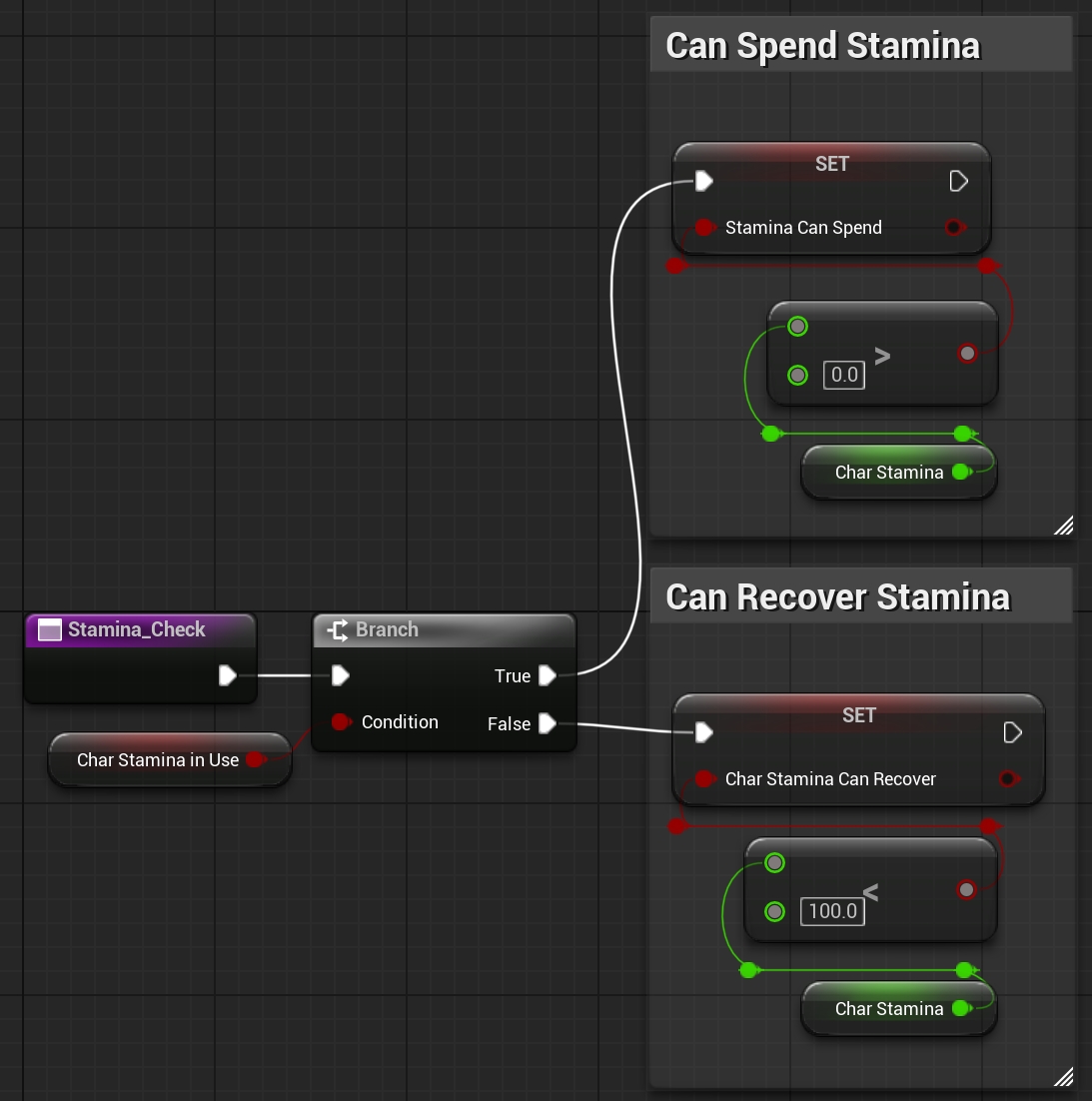Click the Stamina Can Spend red input pin
Screen dimensions: 1092x1101
click(x=704, y=228)
